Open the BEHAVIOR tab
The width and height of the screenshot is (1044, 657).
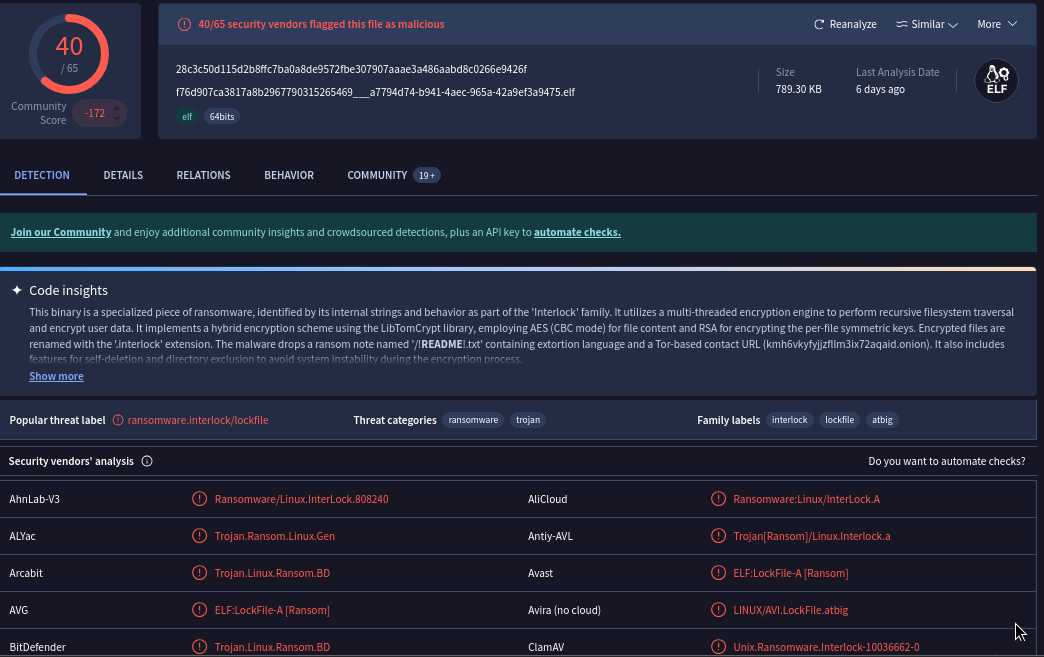click(289, 175)
